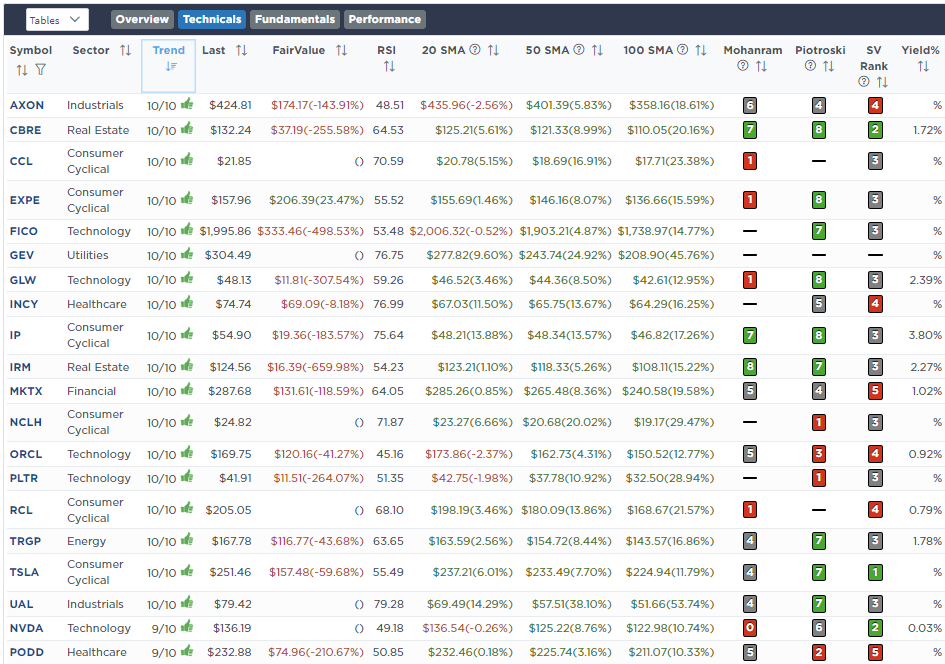The height and width of the screenshot is (664, 945).
Task: Open the CBRE symbol link
Action: click(x=25, y=130)
